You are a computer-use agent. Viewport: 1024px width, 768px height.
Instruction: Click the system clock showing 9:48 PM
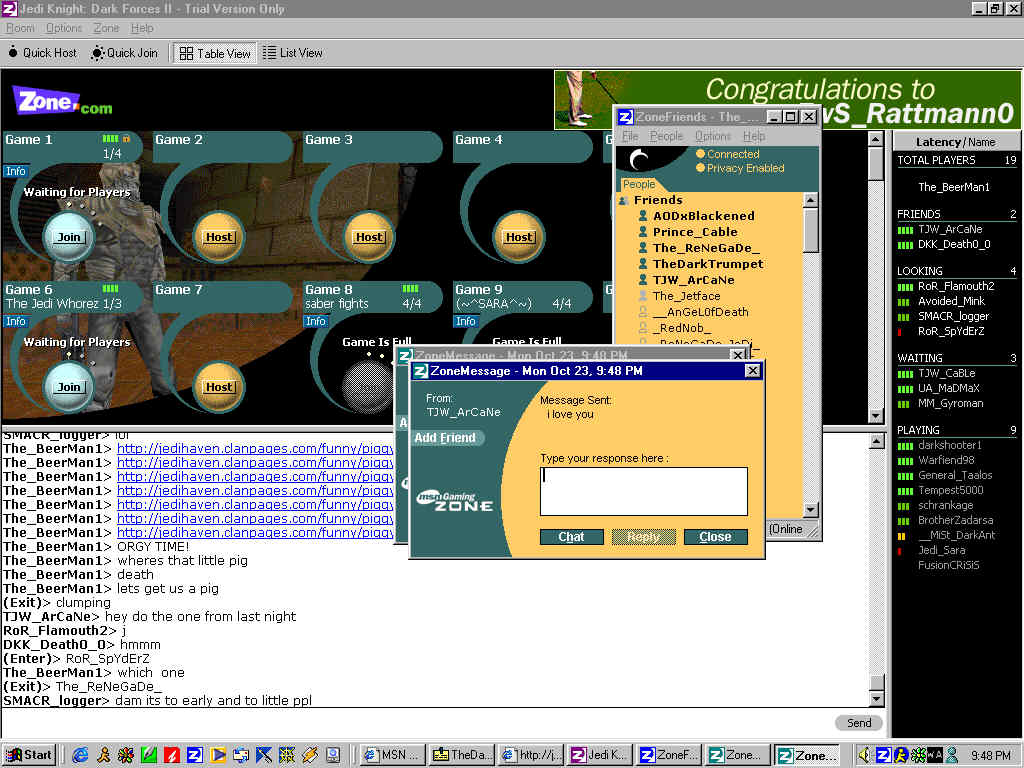(990, 756)
